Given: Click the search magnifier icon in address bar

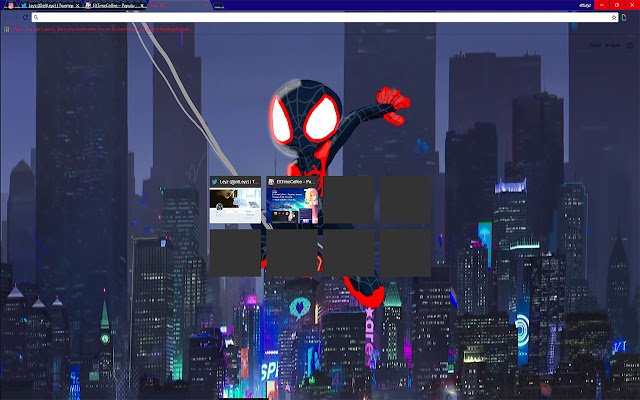Looking at the screenshot, I should (36, 18).
